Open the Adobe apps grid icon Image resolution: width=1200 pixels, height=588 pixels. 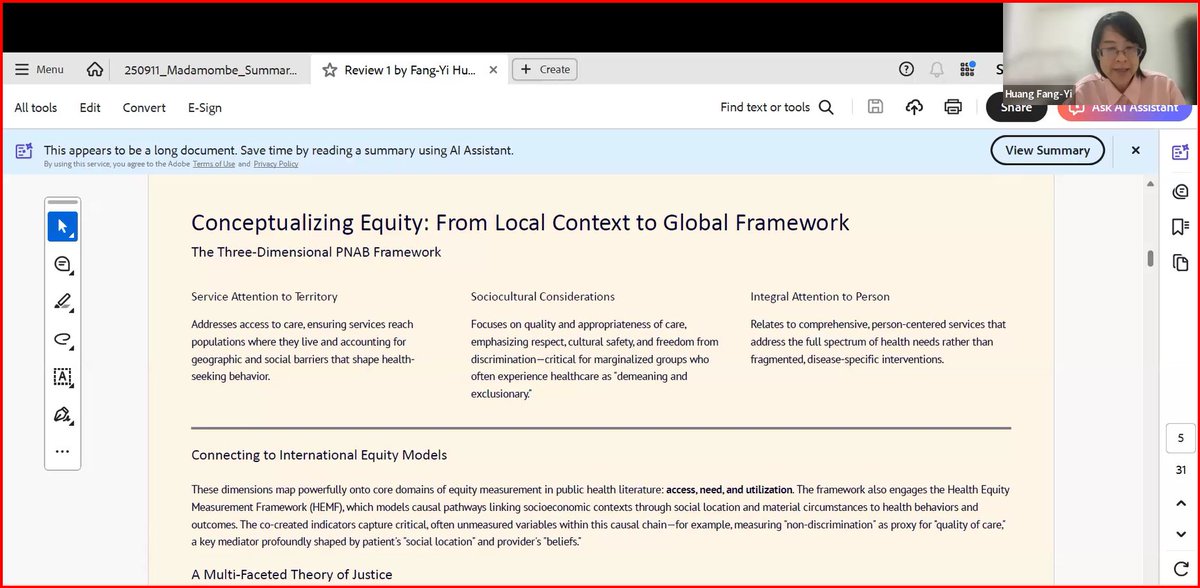(x=967, y=69)
